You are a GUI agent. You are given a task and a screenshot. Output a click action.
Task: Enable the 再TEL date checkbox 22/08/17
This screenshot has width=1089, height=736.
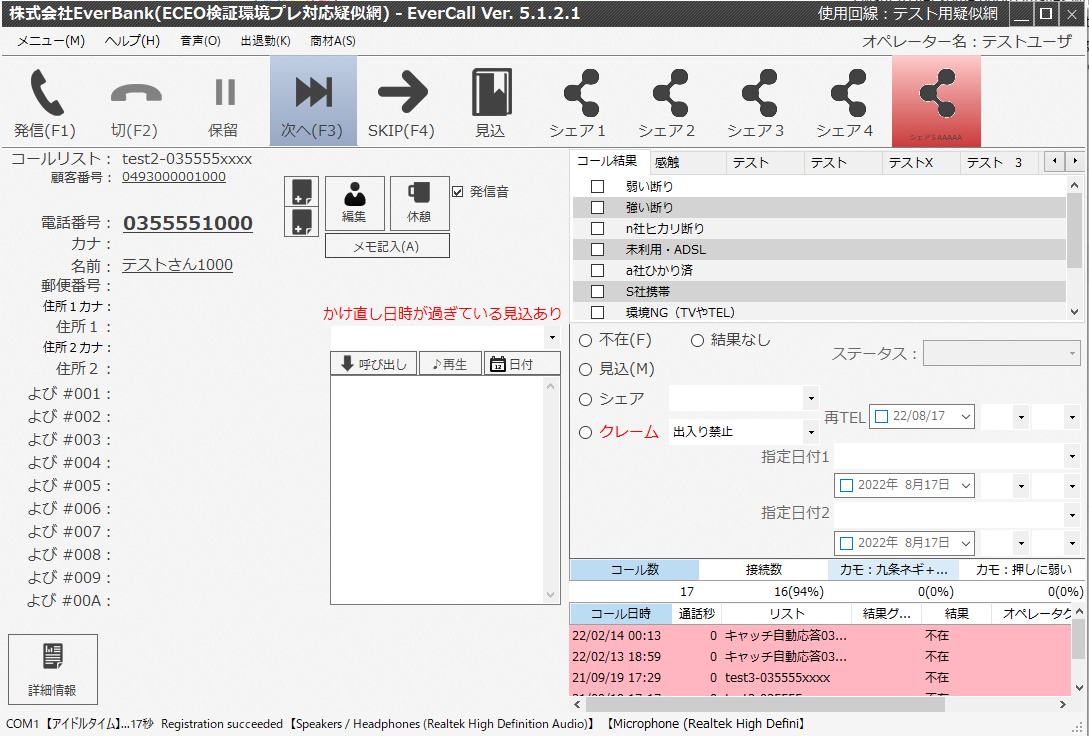pos(881,417)
